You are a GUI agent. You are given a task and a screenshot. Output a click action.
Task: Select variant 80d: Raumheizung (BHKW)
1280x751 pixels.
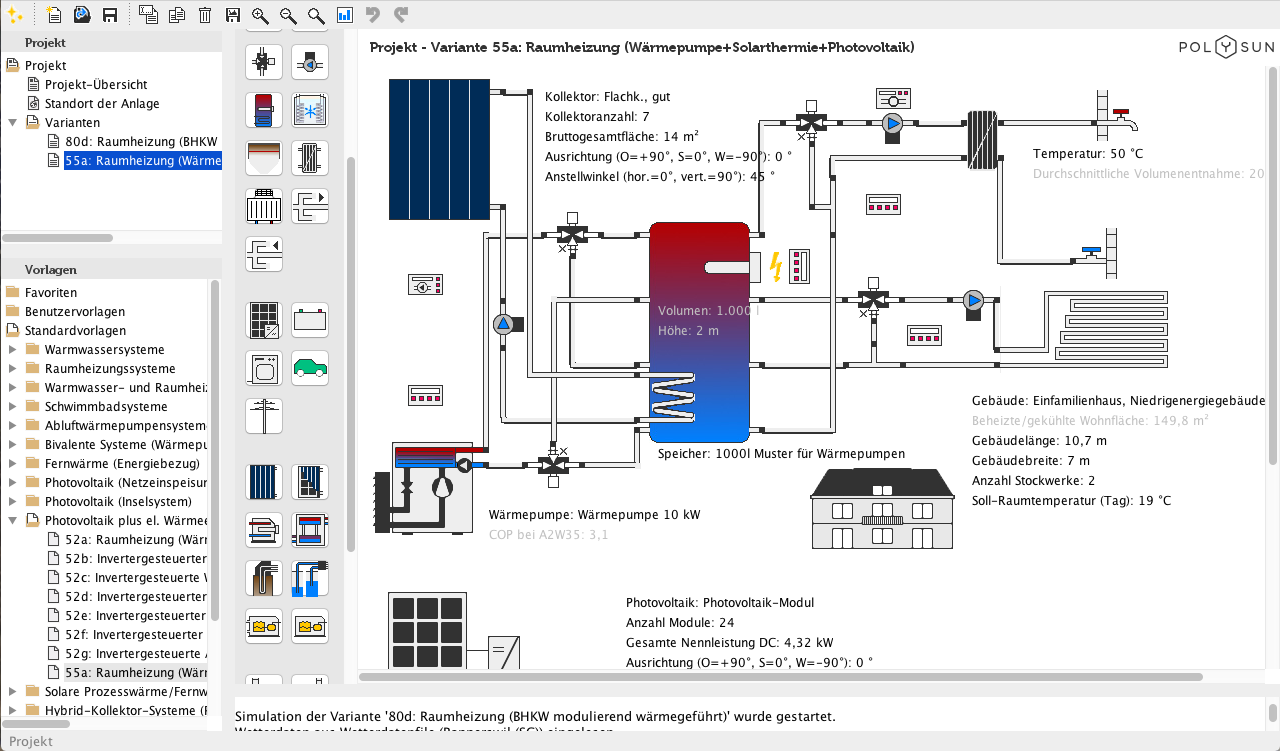click(x=140, y=141)
